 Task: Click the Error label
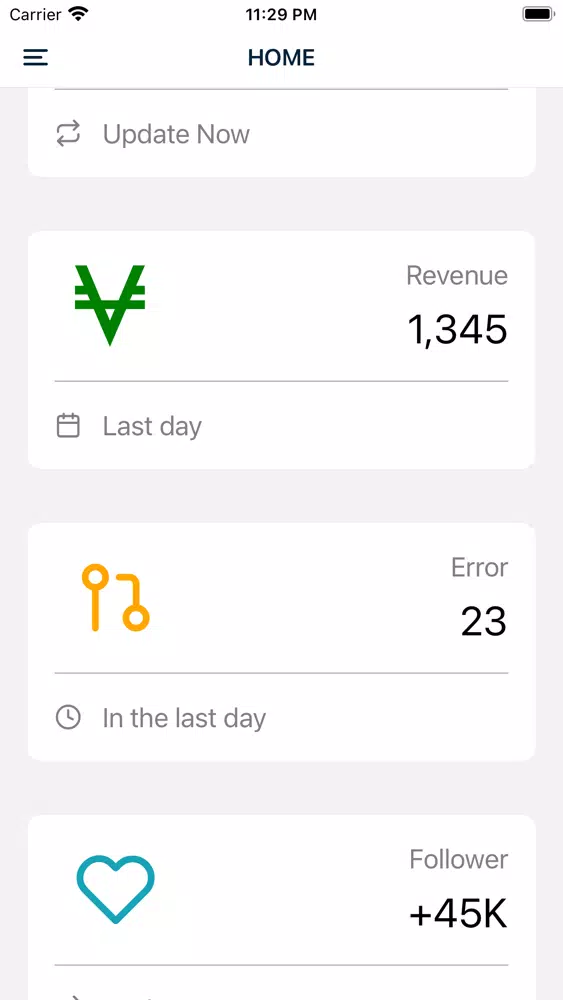click(479, 567)
